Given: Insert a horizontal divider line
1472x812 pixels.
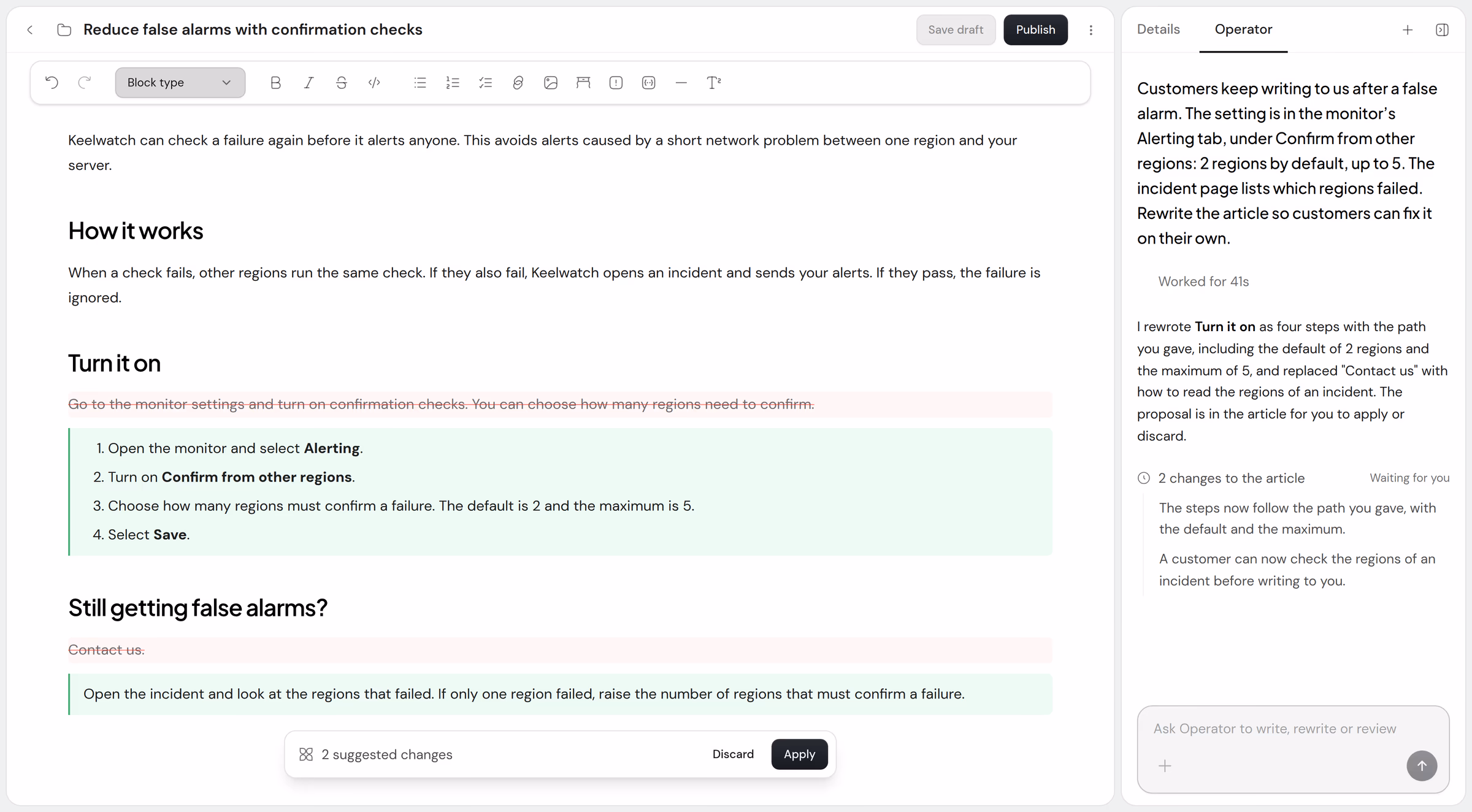Looking at the screenshot, I should pyautogui.click(x=681, y=83).
